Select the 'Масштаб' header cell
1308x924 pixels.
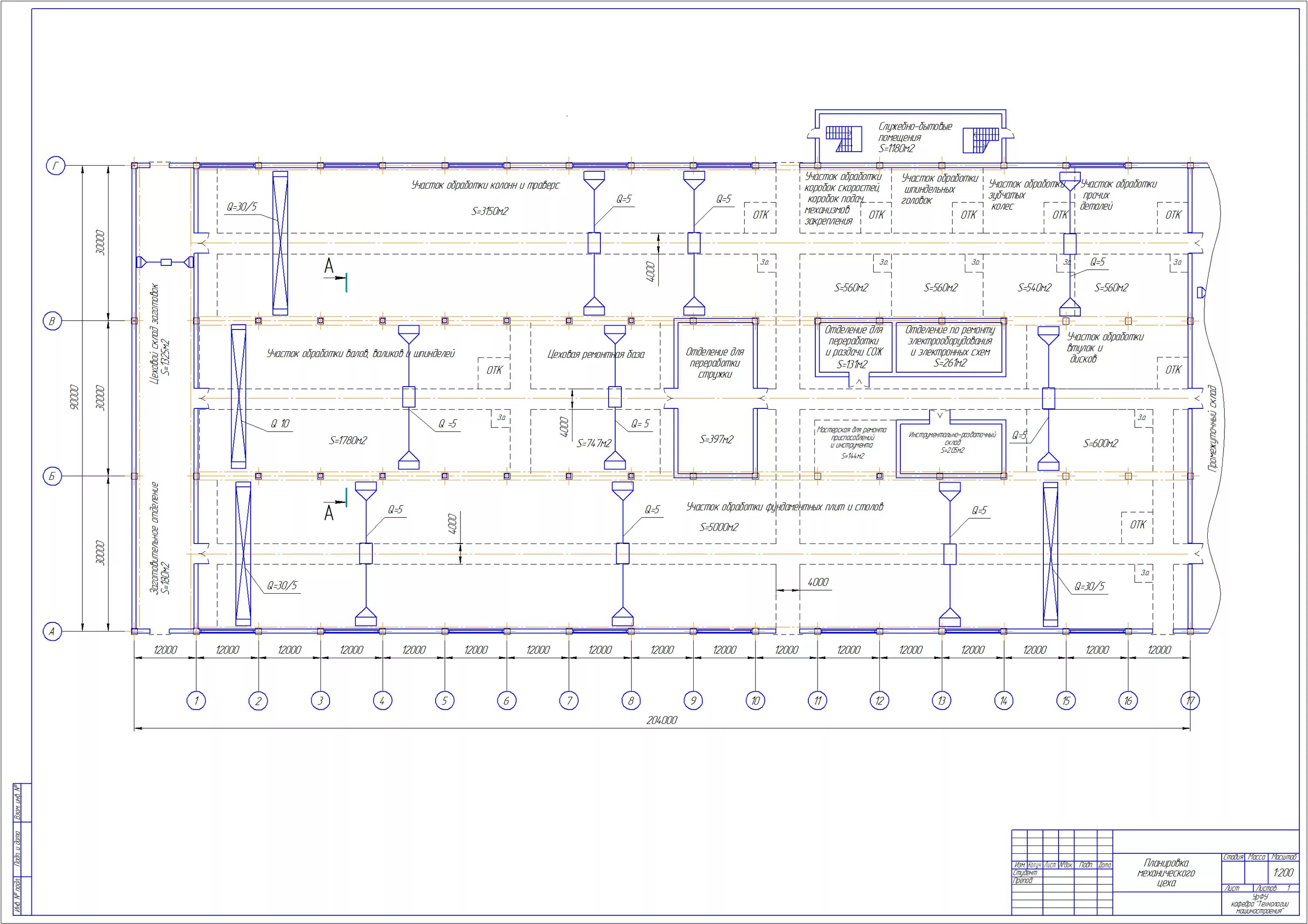coord(1284,857)
